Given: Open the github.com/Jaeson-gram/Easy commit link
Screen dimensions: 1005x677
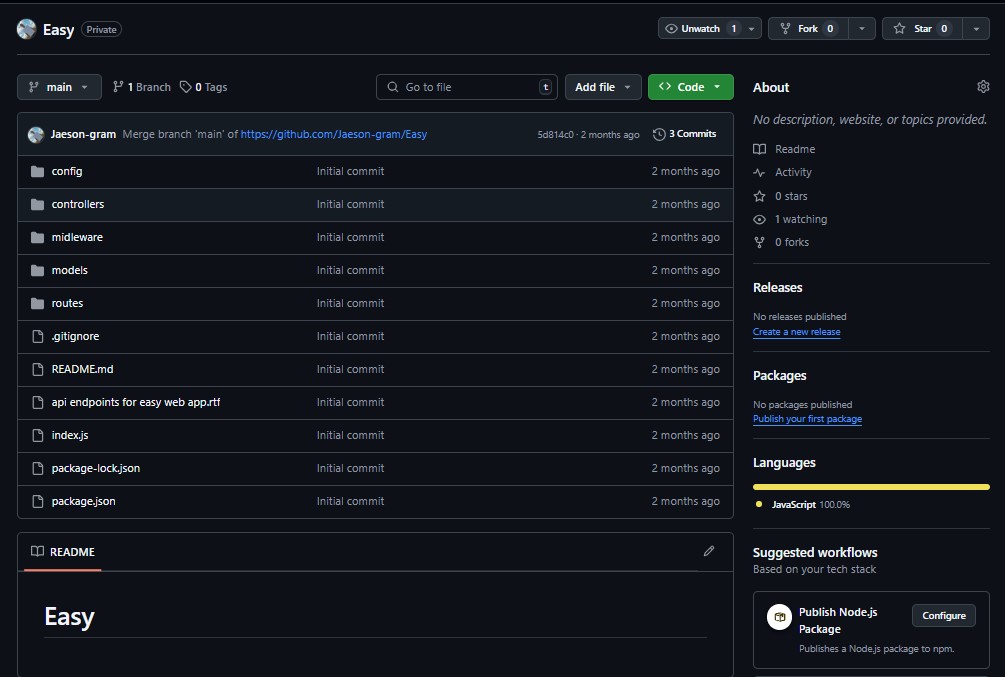Looking at the screenshot, I should (334, 135).
